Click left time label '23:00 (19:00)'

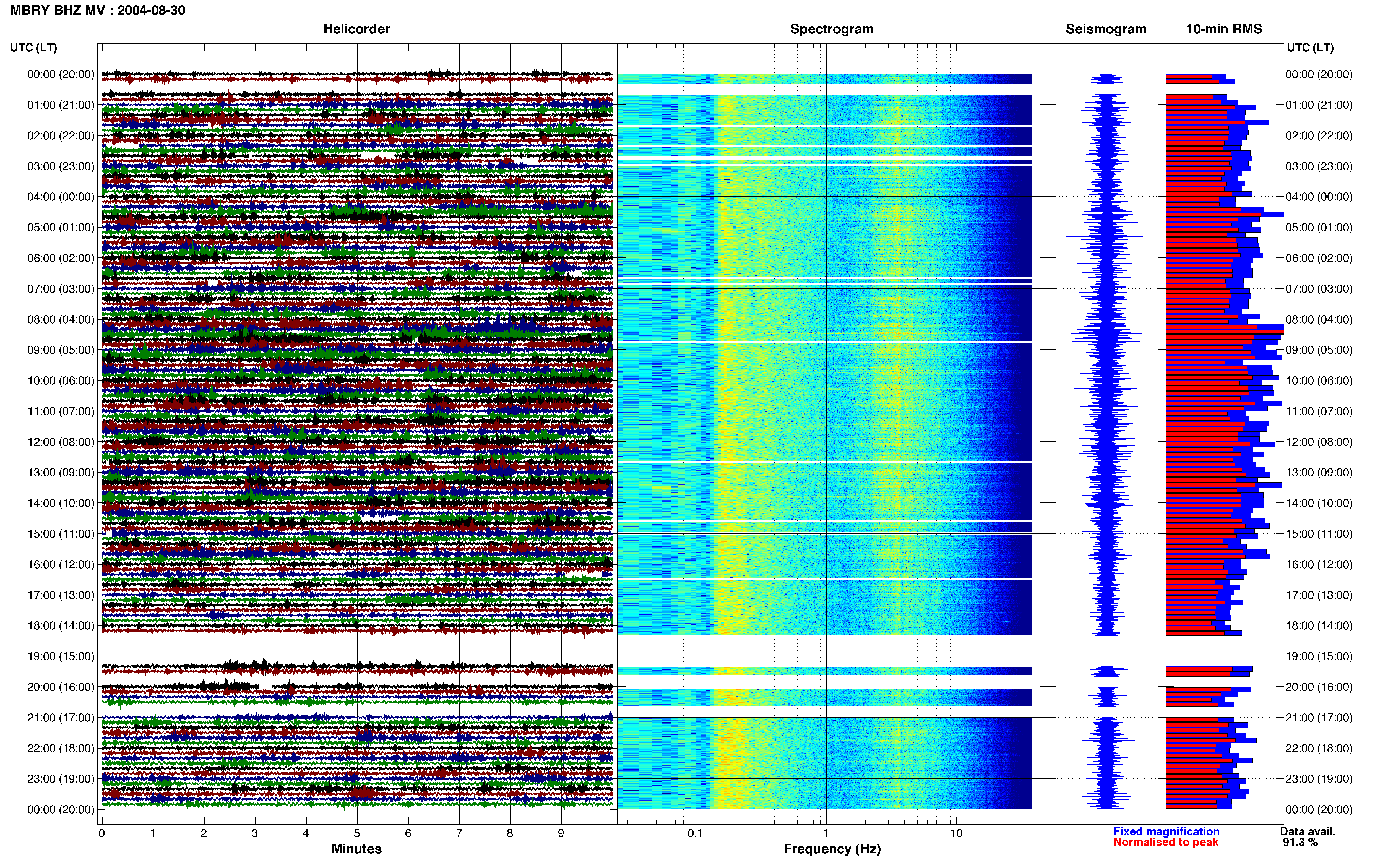[61, 779]
